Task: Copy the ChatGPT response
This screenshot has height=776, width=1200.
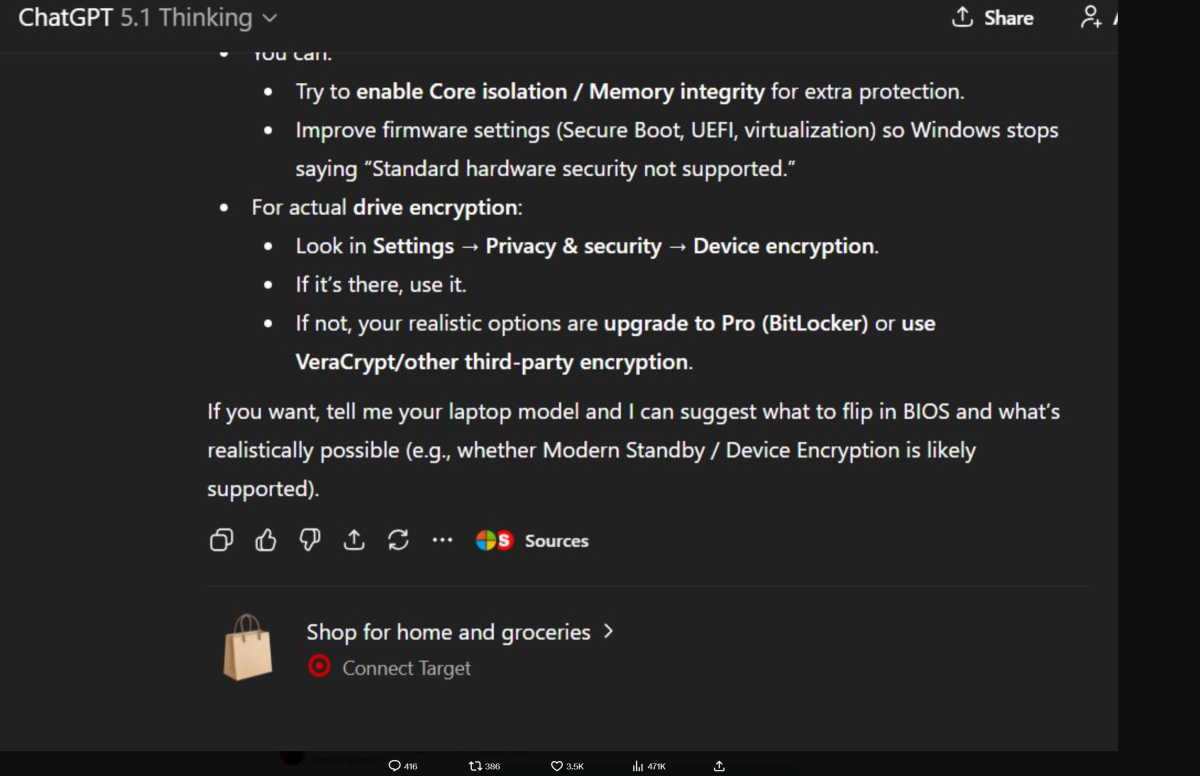Action: (221, 541)
